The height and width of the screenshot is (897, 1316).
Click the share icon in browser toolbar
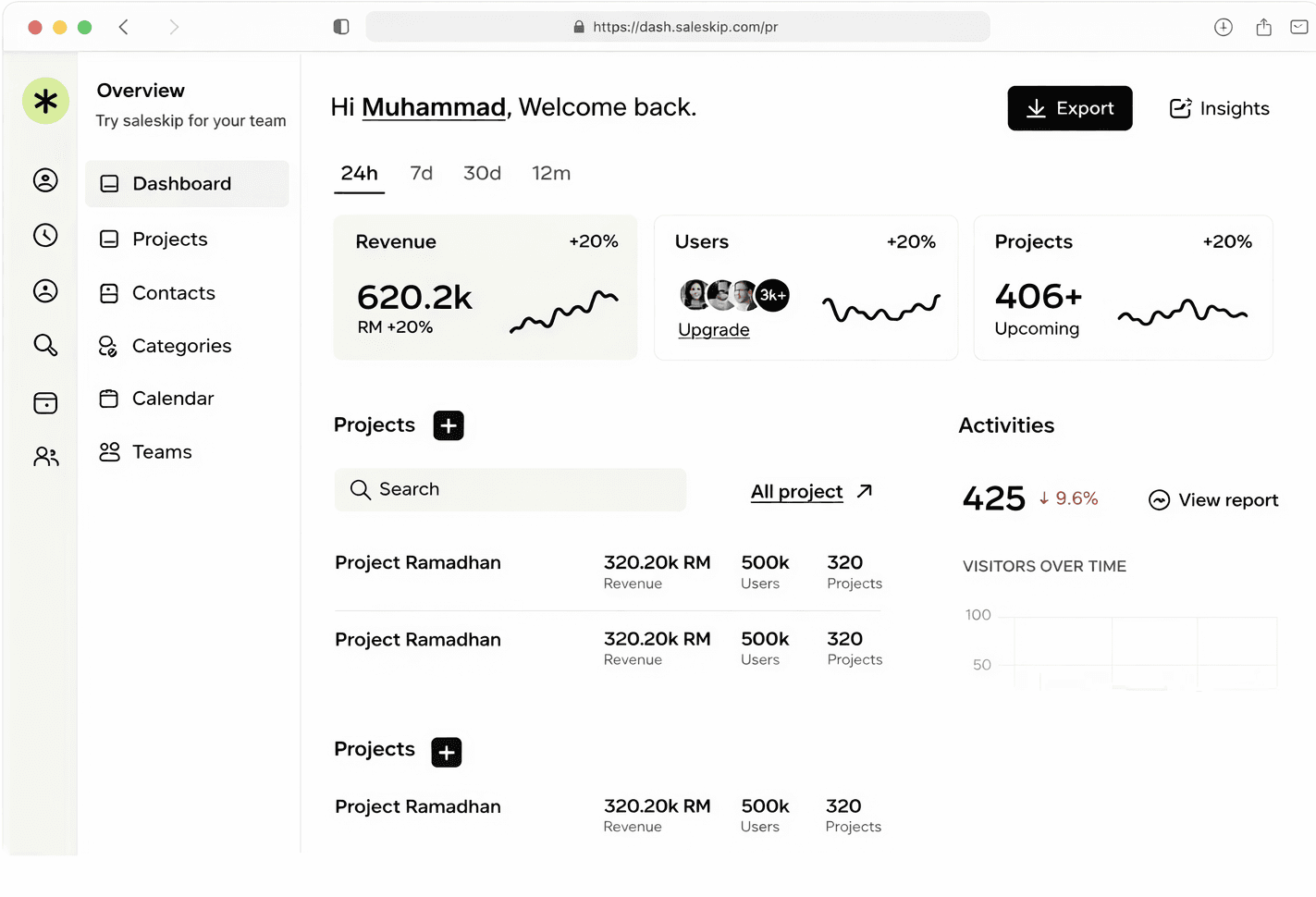pyautogui.click(x=1263, y=27)
